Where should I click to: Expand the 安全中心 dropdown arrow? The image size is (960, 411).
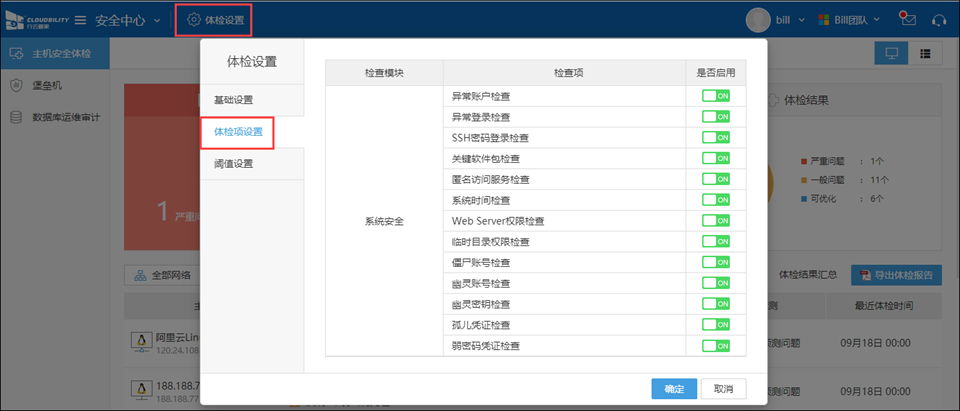point(157,21)
